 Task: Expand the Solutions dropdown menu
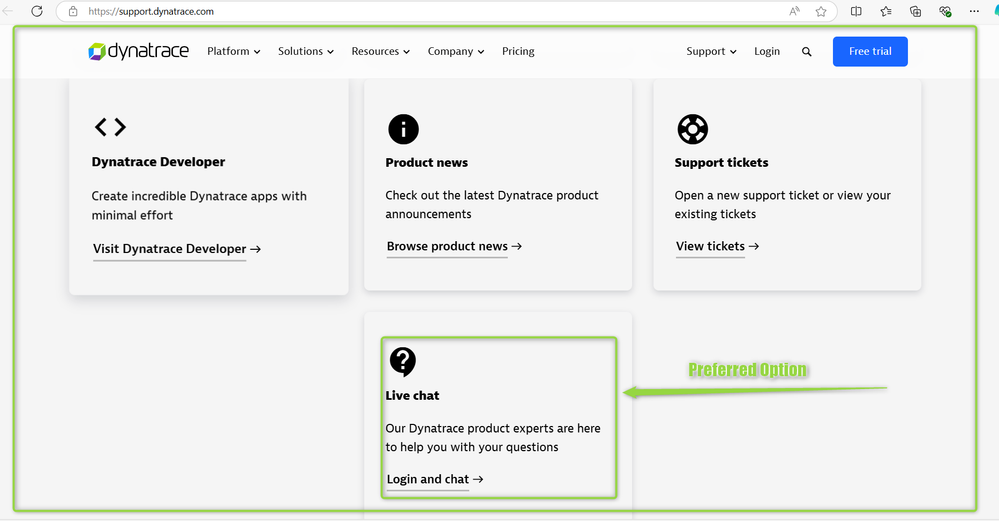coord(306,52)
